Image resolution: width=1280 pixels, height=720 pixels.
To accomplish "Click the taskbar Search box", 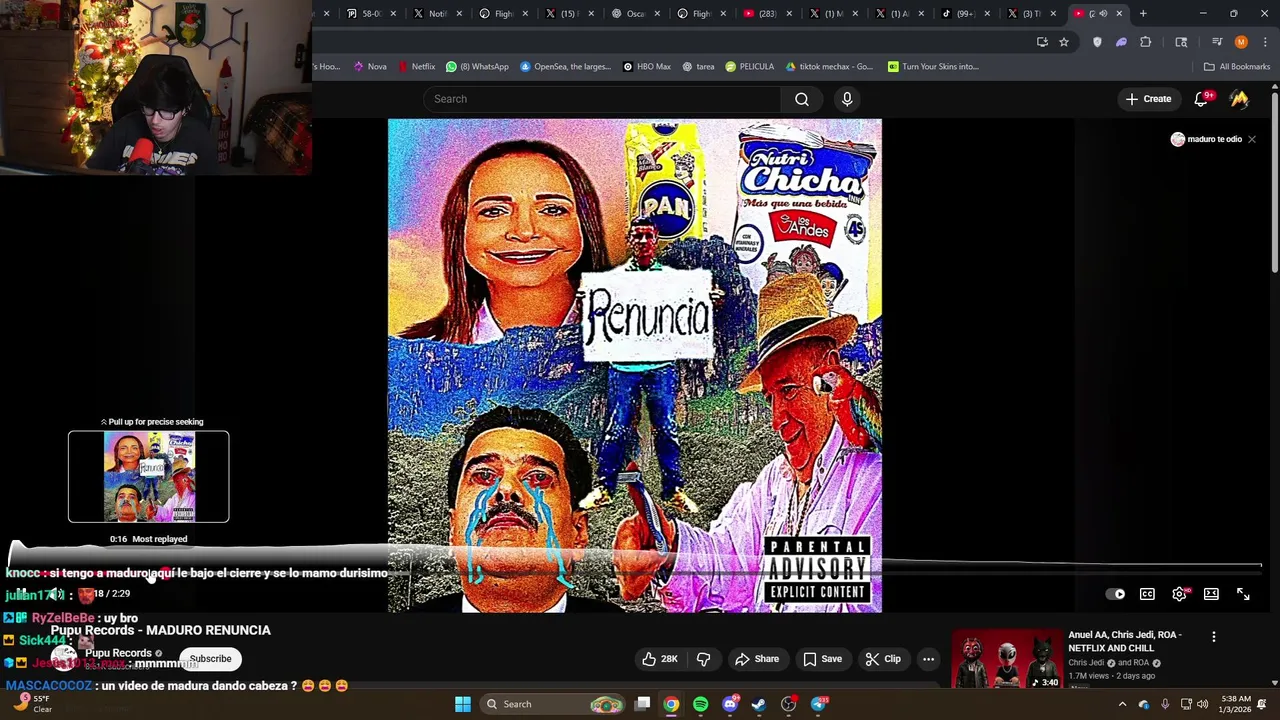I will pyautogui.click(x=552, y=704).
